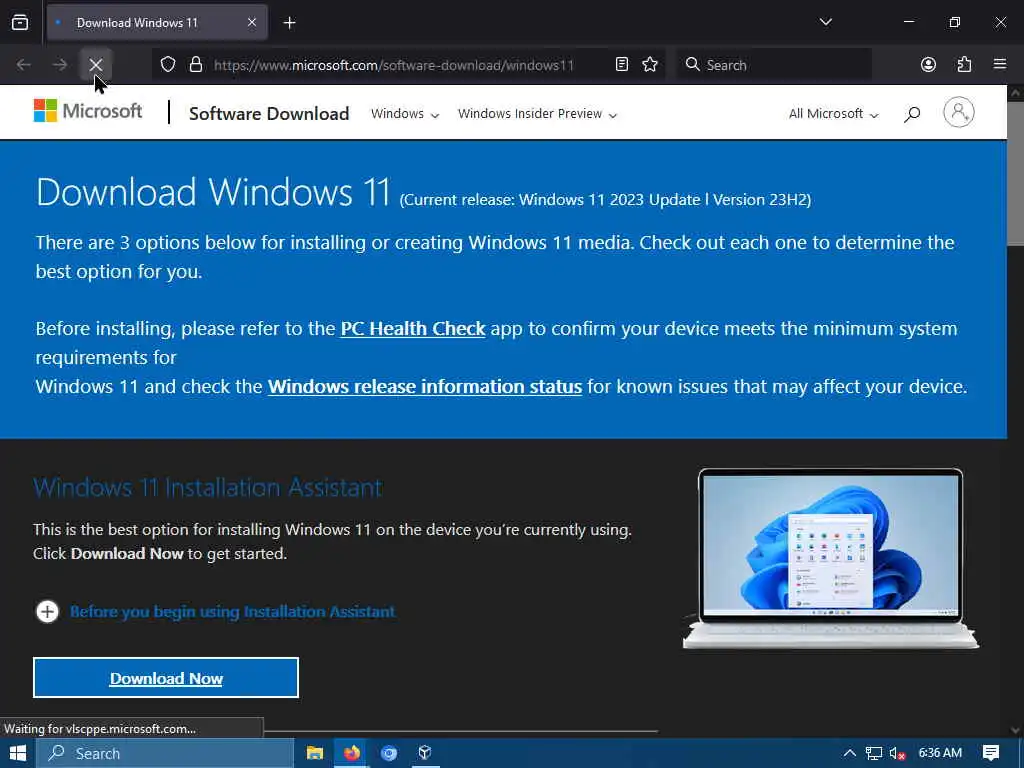Click the back navigation arrow

(x=24, y=65)
